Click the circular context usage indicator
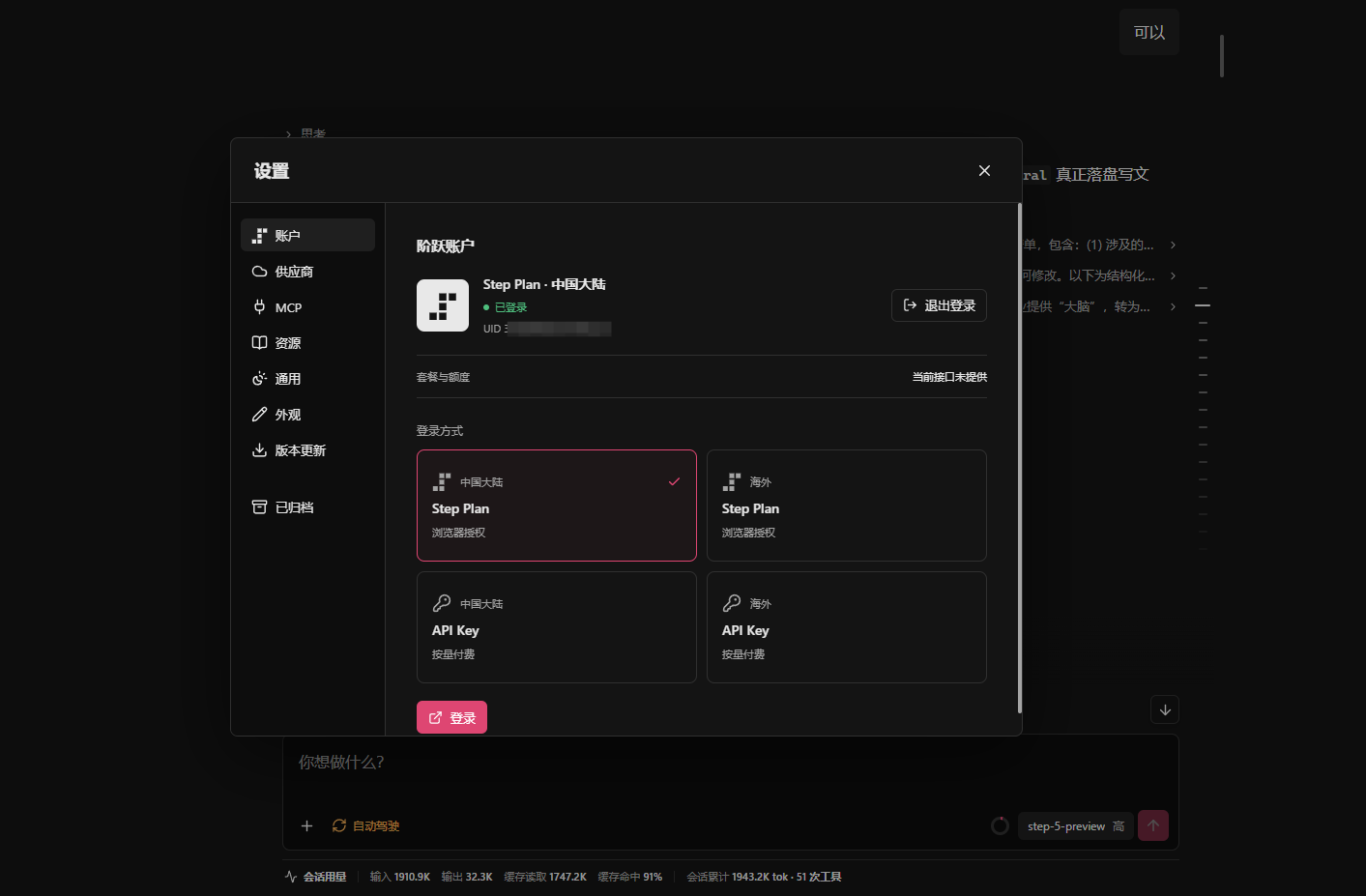1366x896 pixels. (x=1001, y=825)
